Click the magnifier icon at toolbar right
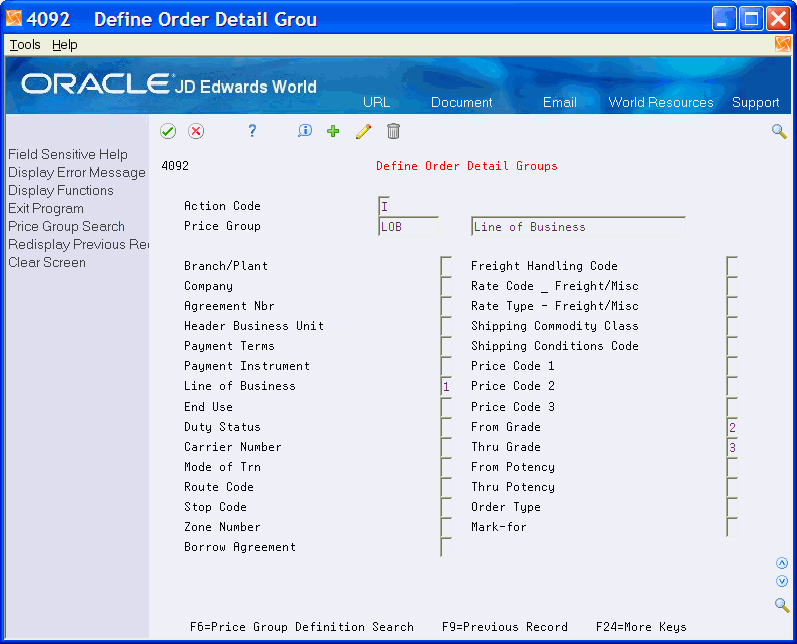Screen dimensions: 797x644 pos(779,131)
